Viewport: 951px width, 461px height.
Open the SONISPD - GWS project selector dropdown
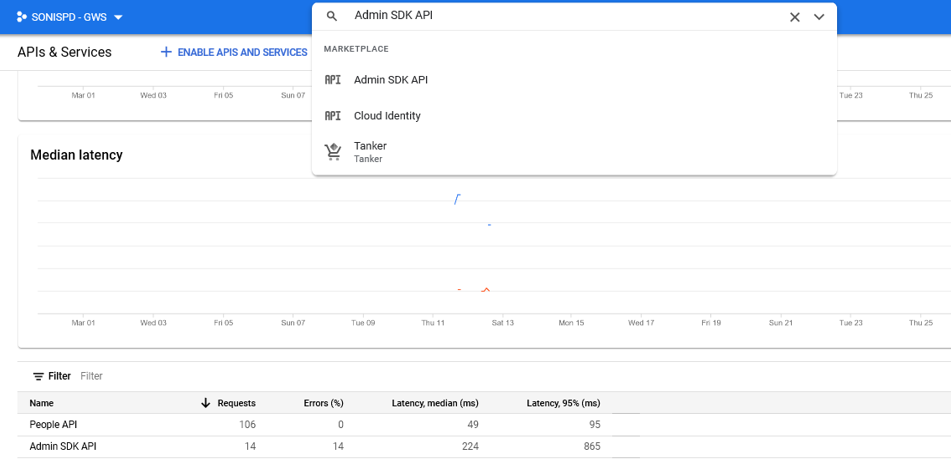pyautogui.click(x=70, y=17)
